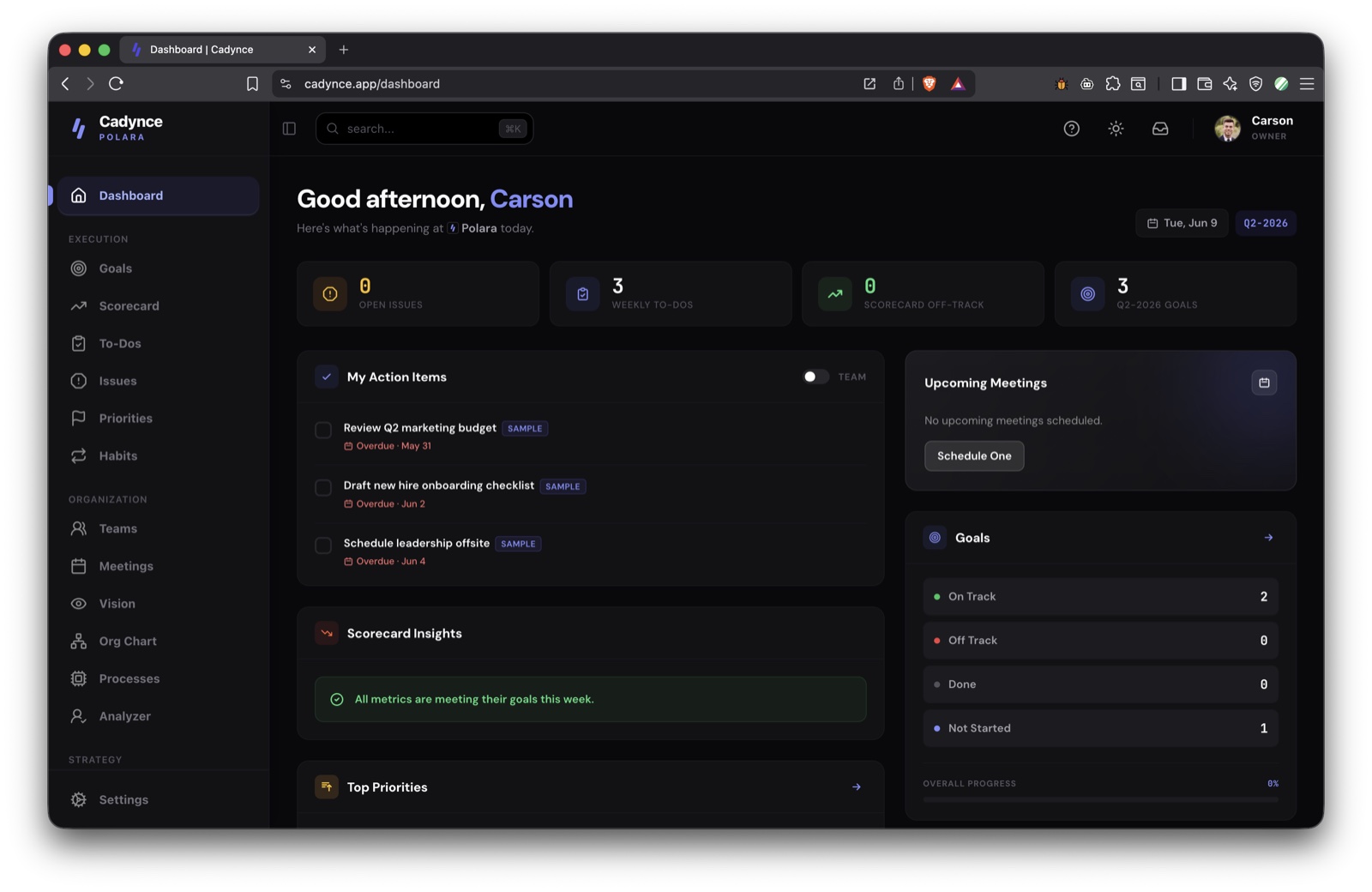
Task: Click the On Track goals row
Action: click(1100, 597)
